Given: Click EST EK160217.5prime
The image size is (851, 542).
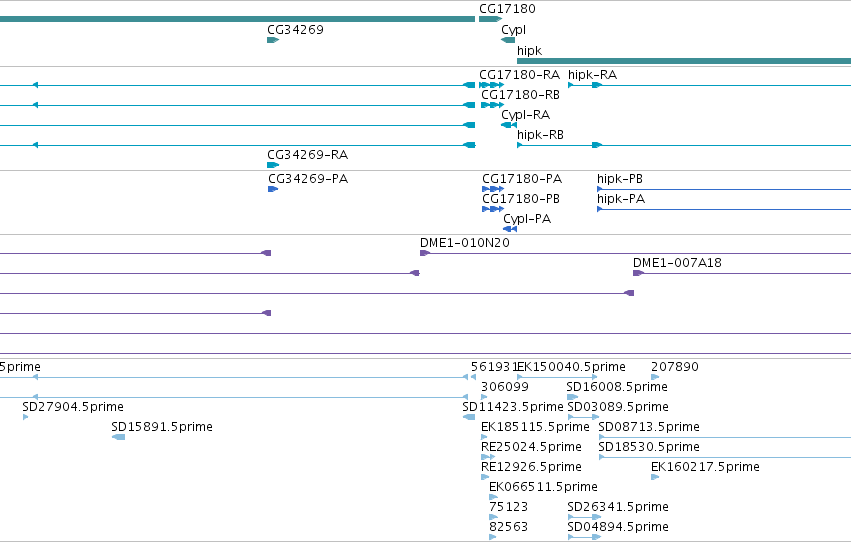Looking at the screenshot, I should click(705, 467).
